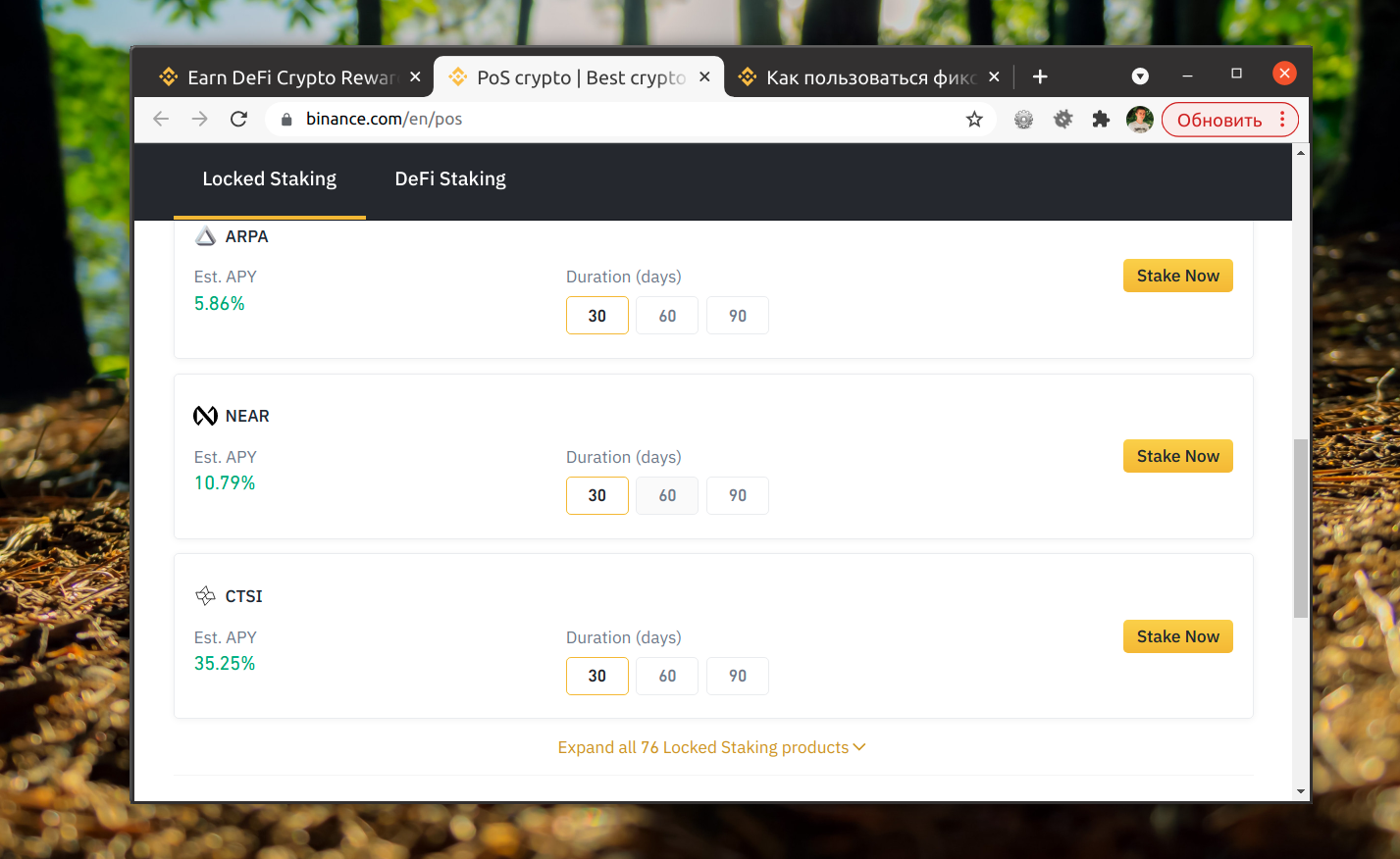Click the CTSI coin name
Screen dimensions: 1400x859
tap(244, 596)
